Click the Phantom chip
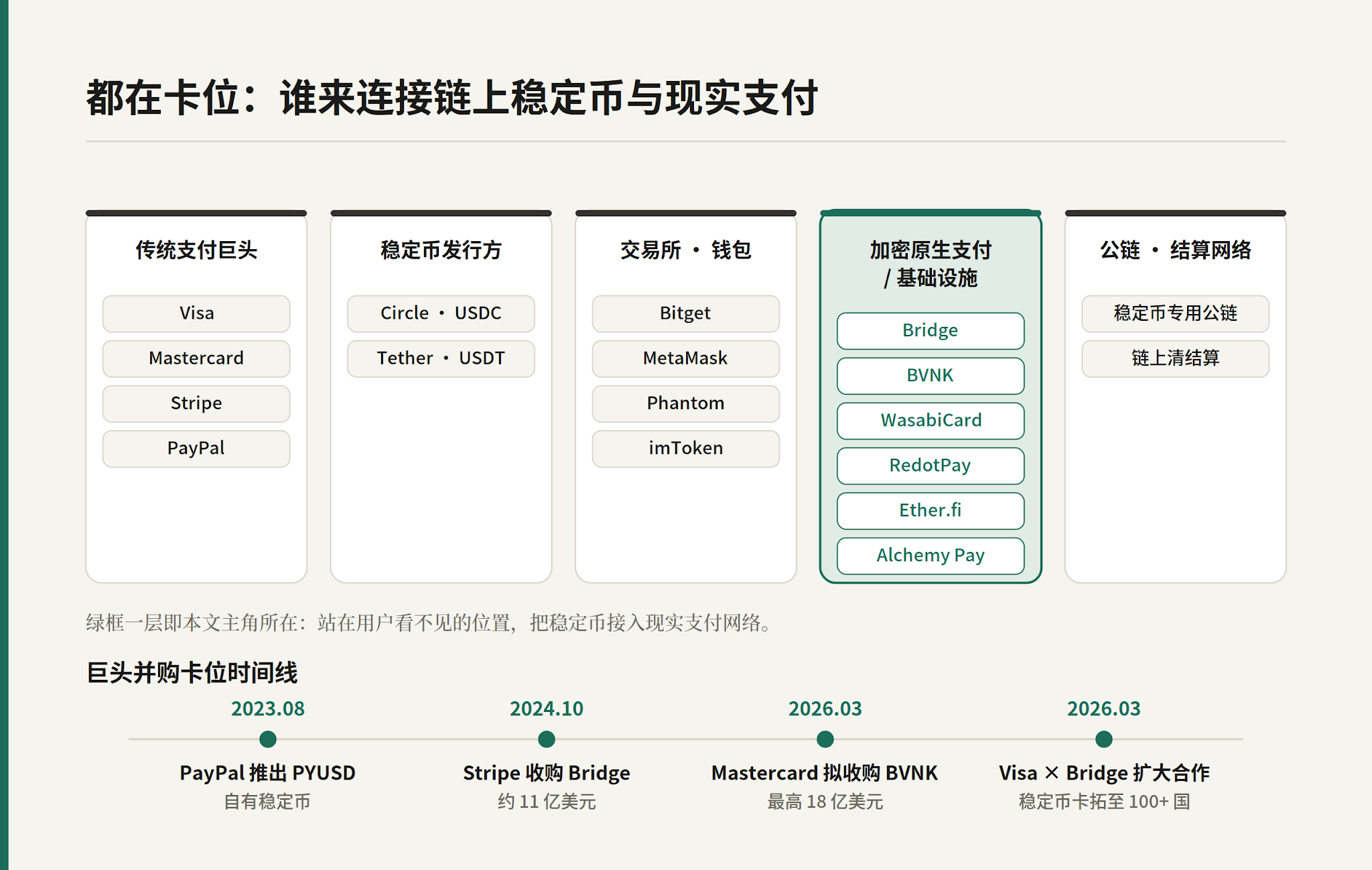The image size is (1372, 870). click(685, 403)
